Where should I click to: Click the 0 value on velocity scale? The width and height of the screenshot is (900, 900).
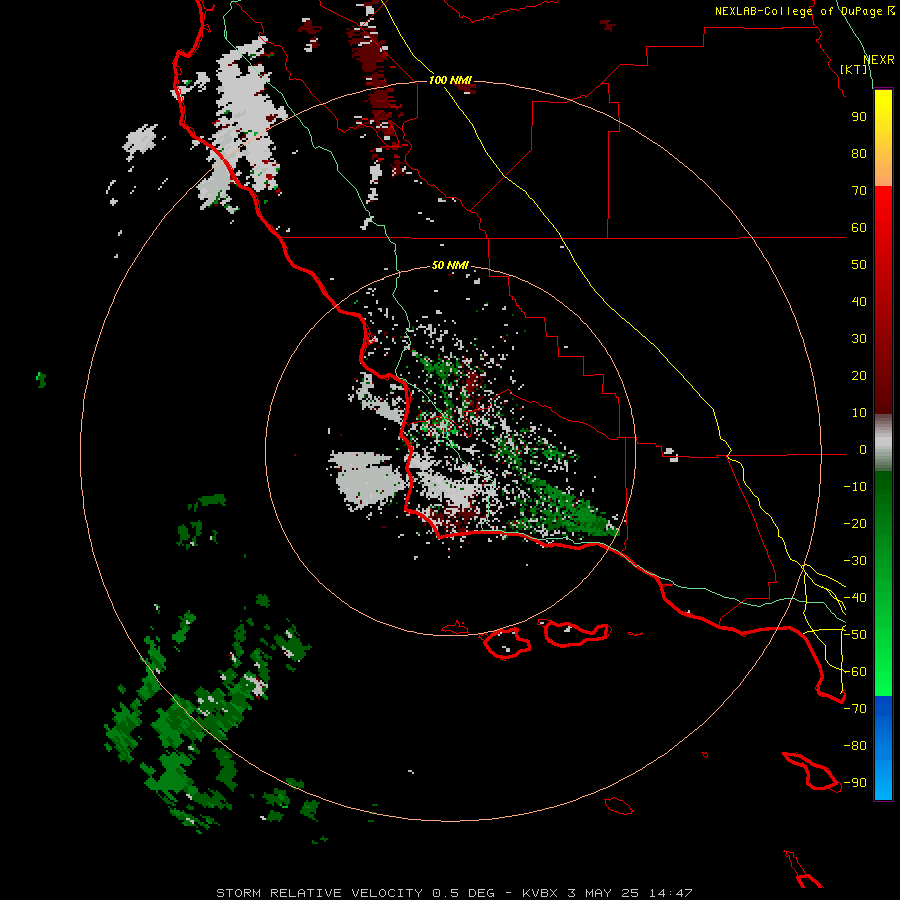click(x=863, y=450)
